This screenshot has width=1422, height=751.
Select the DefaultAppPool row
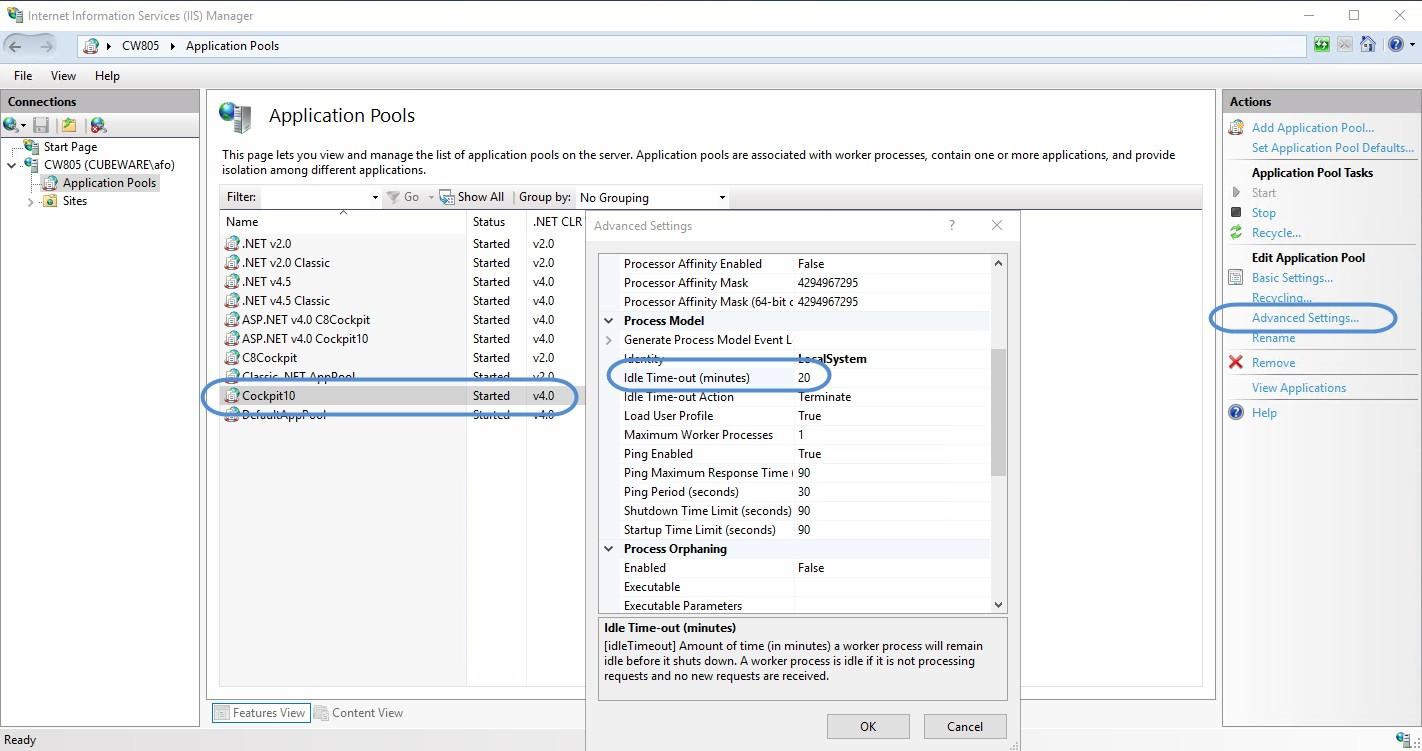[x=400, y=415]
